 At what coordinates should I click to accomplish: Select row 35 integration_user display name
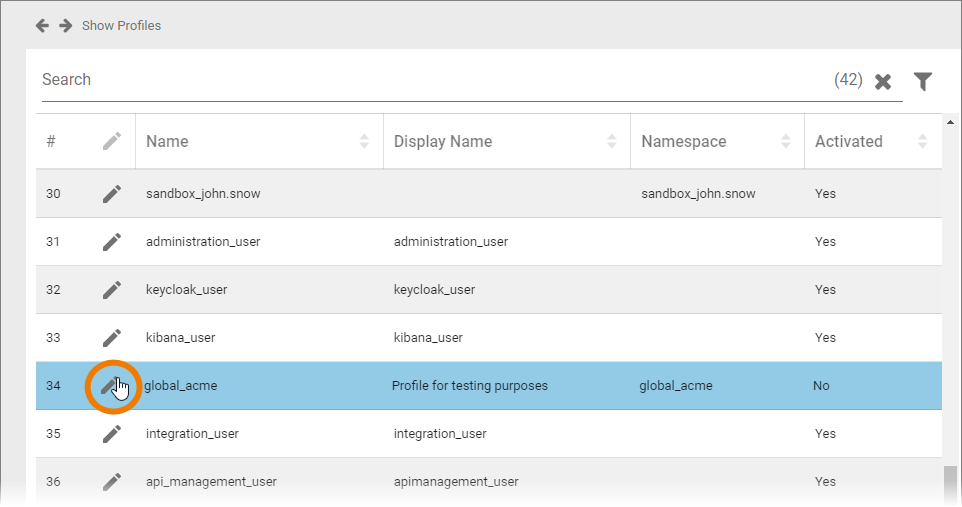440,434
